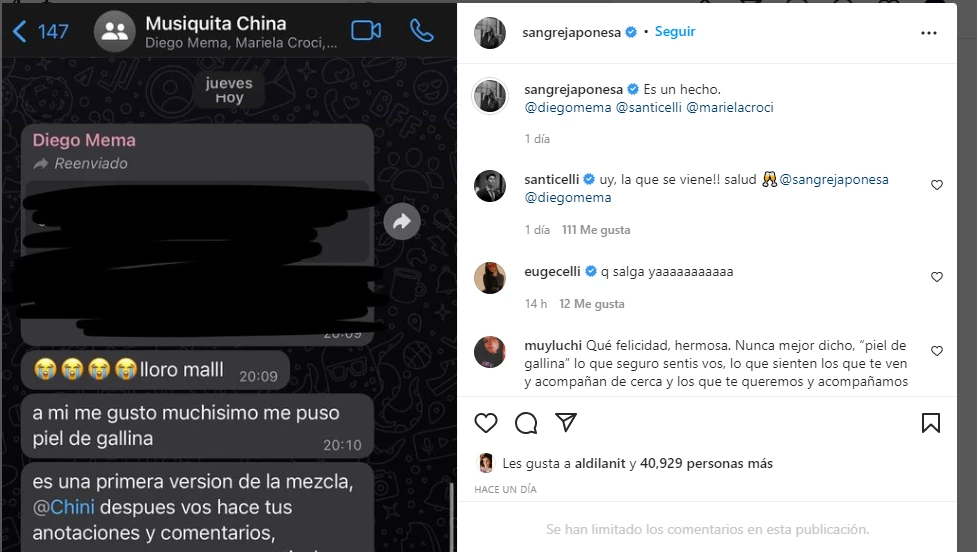This screenshot has width=977, height=552.
Task: Tap the voice call phone icon
Action: click(421, 31)
